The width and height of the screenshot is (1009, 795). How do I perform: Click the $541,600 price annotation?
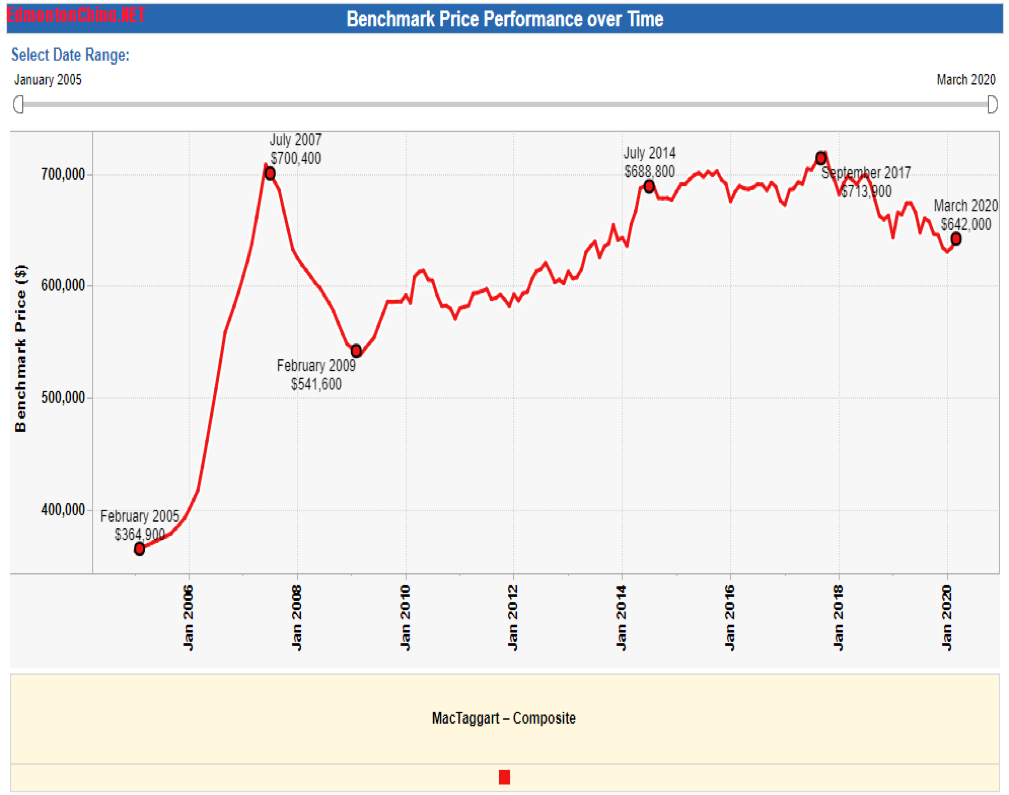click(x=316, y=383)
